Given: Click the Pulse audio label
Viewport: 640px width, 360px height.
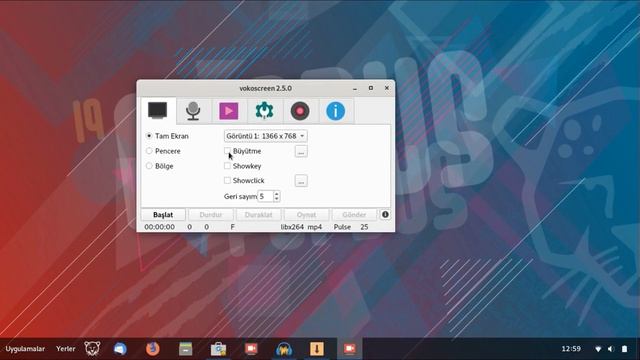Looking at the screenshot, I should [x=342, y=227].
